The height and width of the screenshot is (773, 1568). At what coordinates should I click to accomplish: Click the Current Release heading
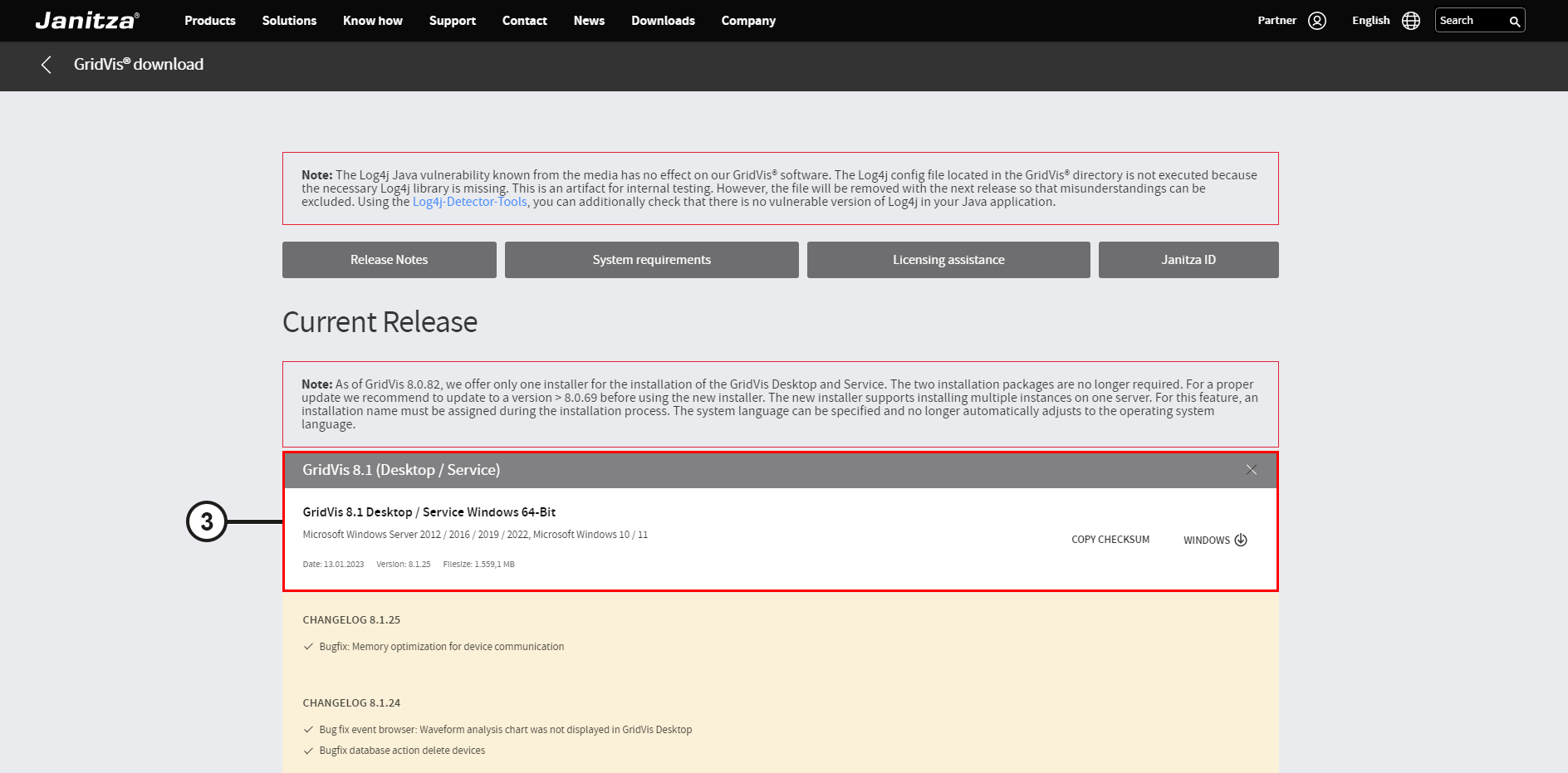380,322
